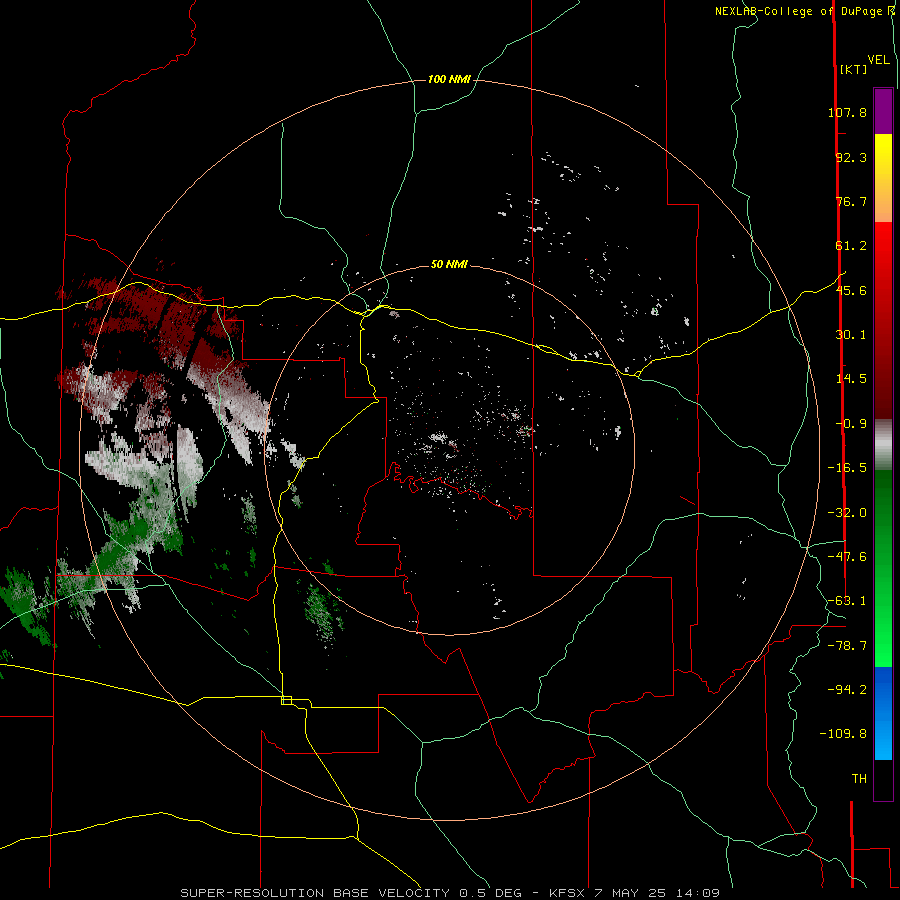Image resolution: width=900 pixels, height=900 pixels.
Task: Click the -32.0 velocity scale value
Action: point(847,513)
